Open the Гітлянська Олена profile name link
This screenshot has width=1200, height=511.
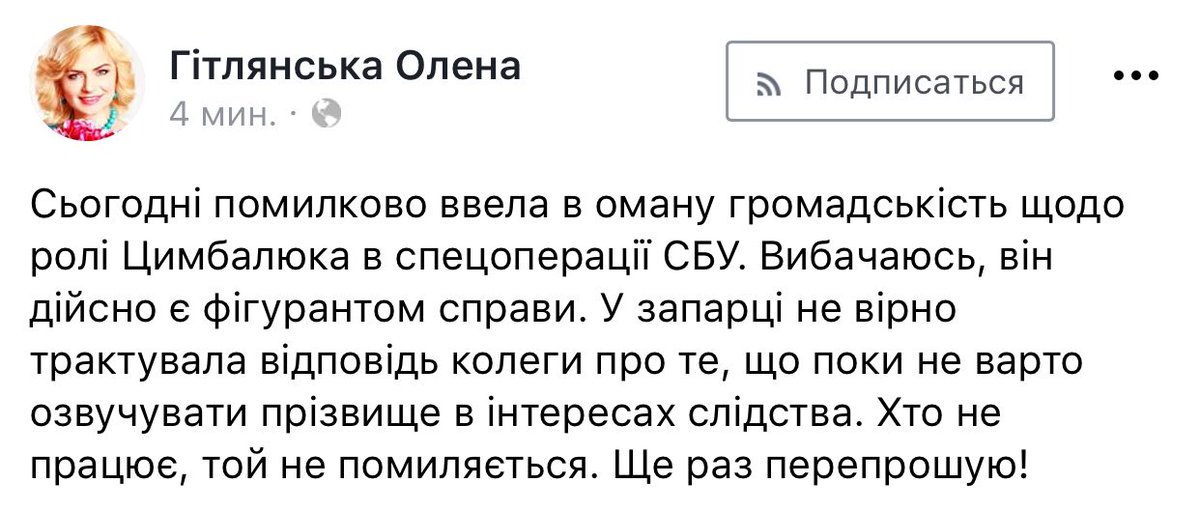[345, 67]
